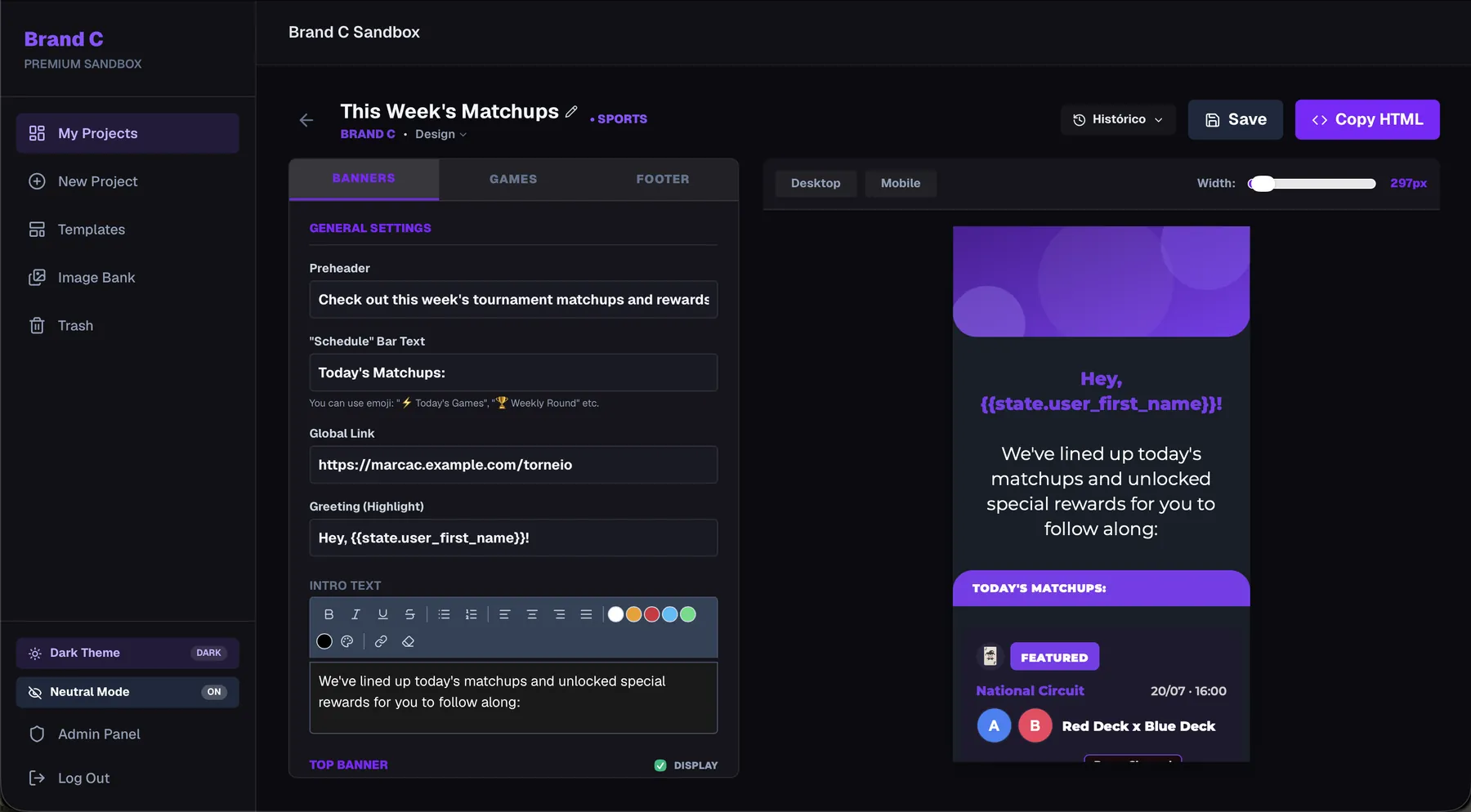Switch preview to Mobile
The width and height of the screenshot is (1471, 812).
pyautogui.click(x=901, y=183)
